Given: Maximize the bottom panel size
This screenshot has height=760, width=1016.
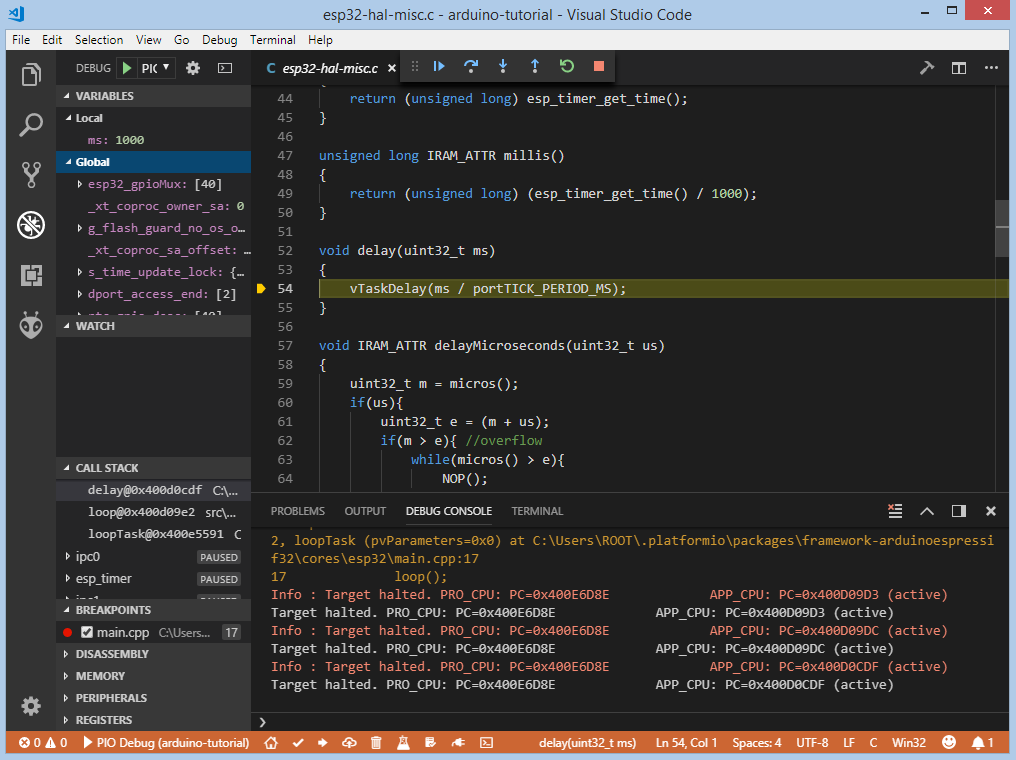Looking at the screenshot, I should point(927,511).
